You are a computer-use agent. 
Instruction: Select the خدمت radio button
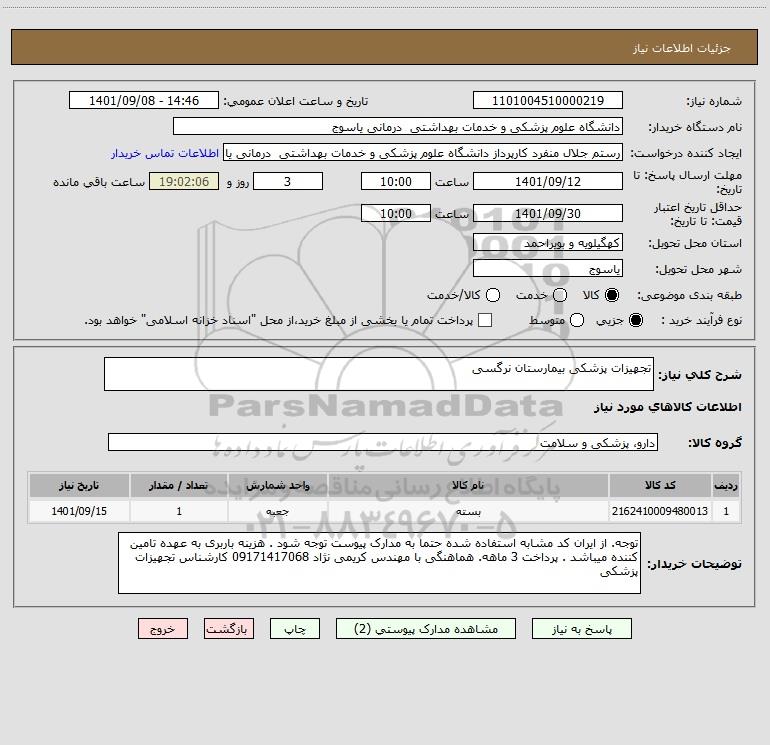point(560,295)
